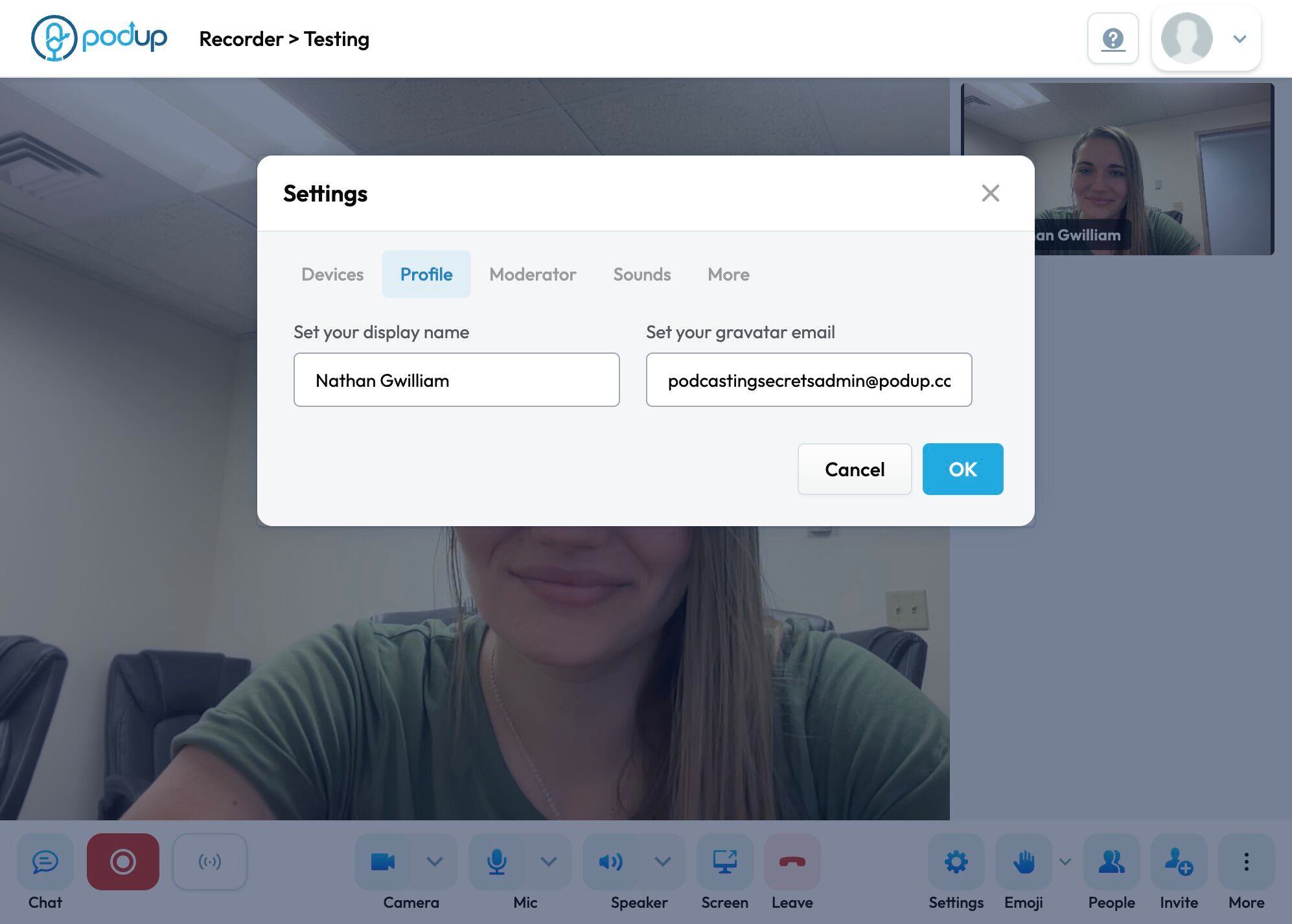This screenshot has width=1292, height=924.
Task: Open Emoji raise-hand icon
Action: 1023,861
